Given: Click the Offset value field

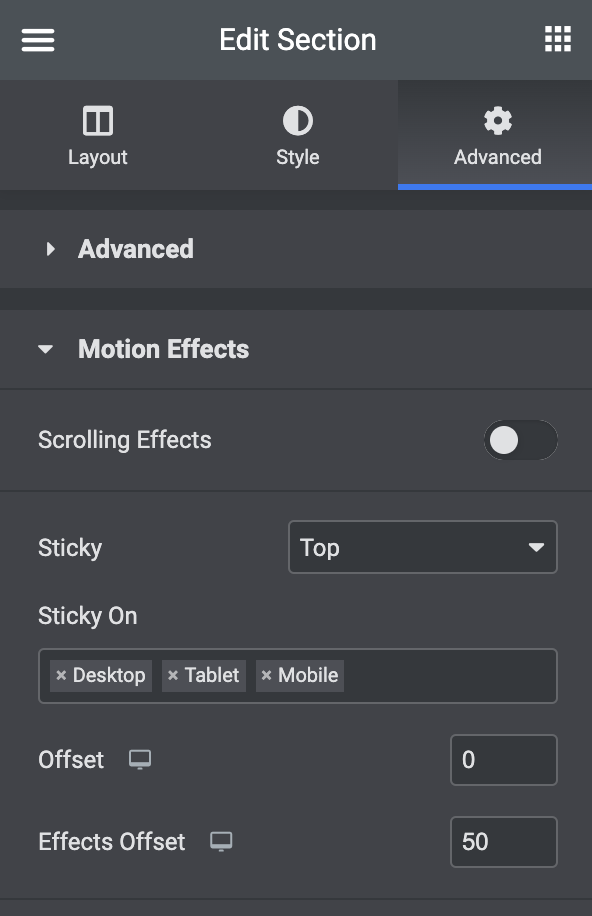Looking at the screenshot, I should (x=504, y=760).
